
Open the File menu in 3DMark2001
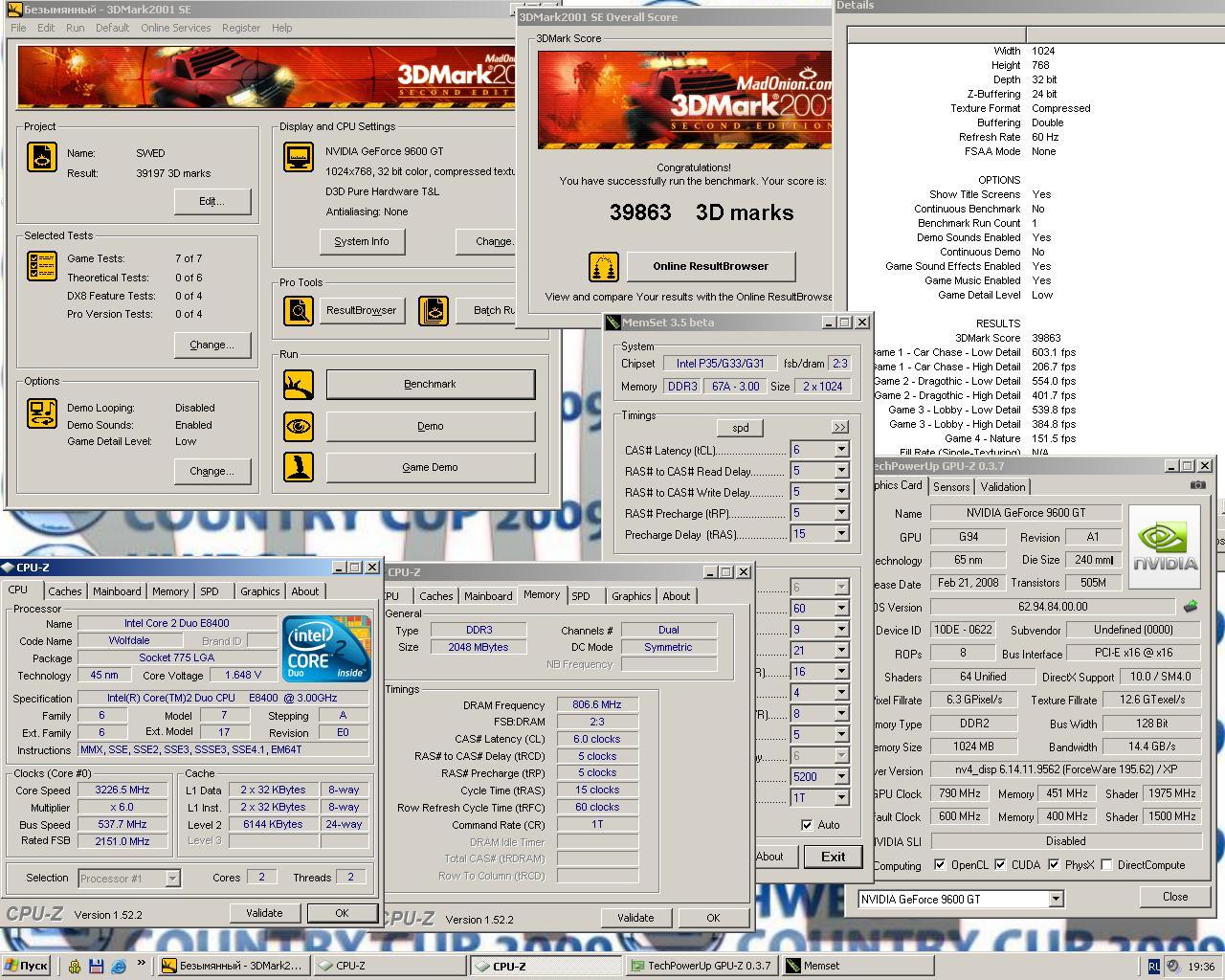(x=18, y=28)
